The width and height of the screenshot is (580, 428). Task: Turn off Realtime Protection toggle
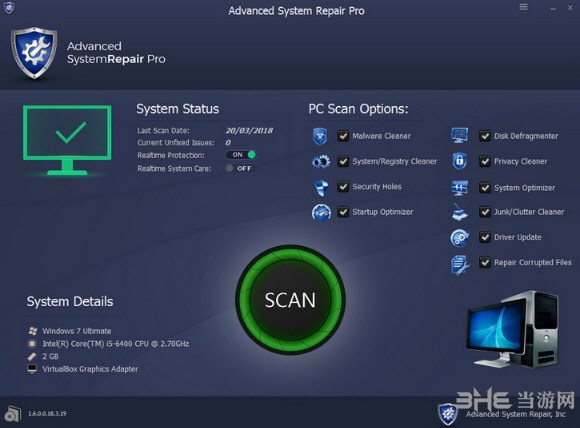click(x=241, y=155)
